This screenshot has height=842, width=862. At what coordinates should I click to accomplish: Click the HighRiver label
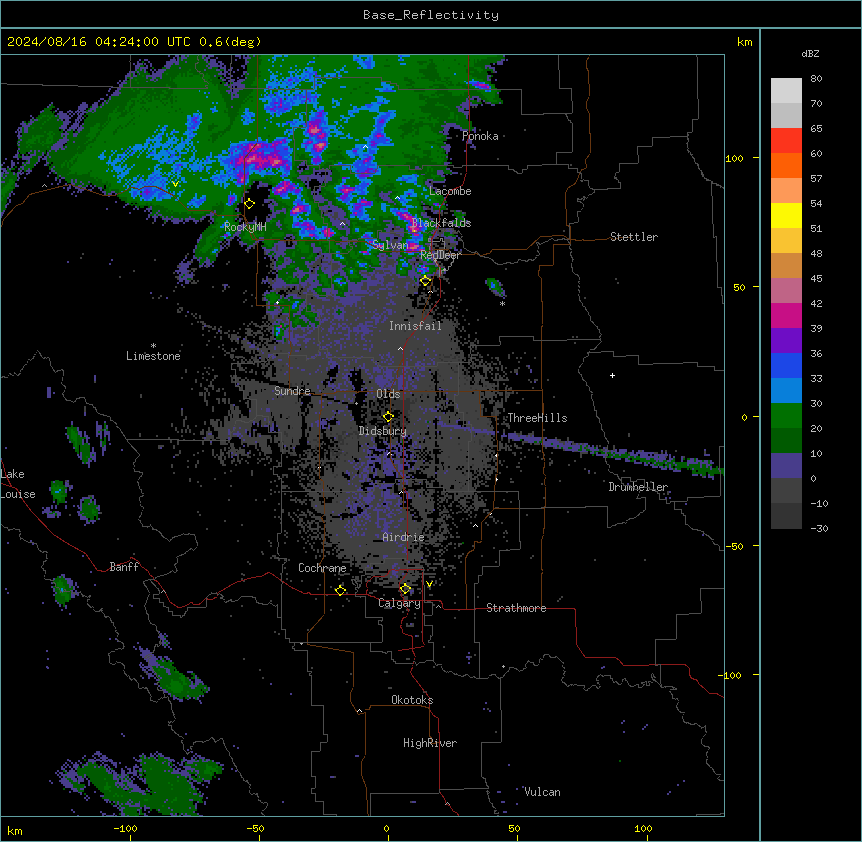pos(430,743)
